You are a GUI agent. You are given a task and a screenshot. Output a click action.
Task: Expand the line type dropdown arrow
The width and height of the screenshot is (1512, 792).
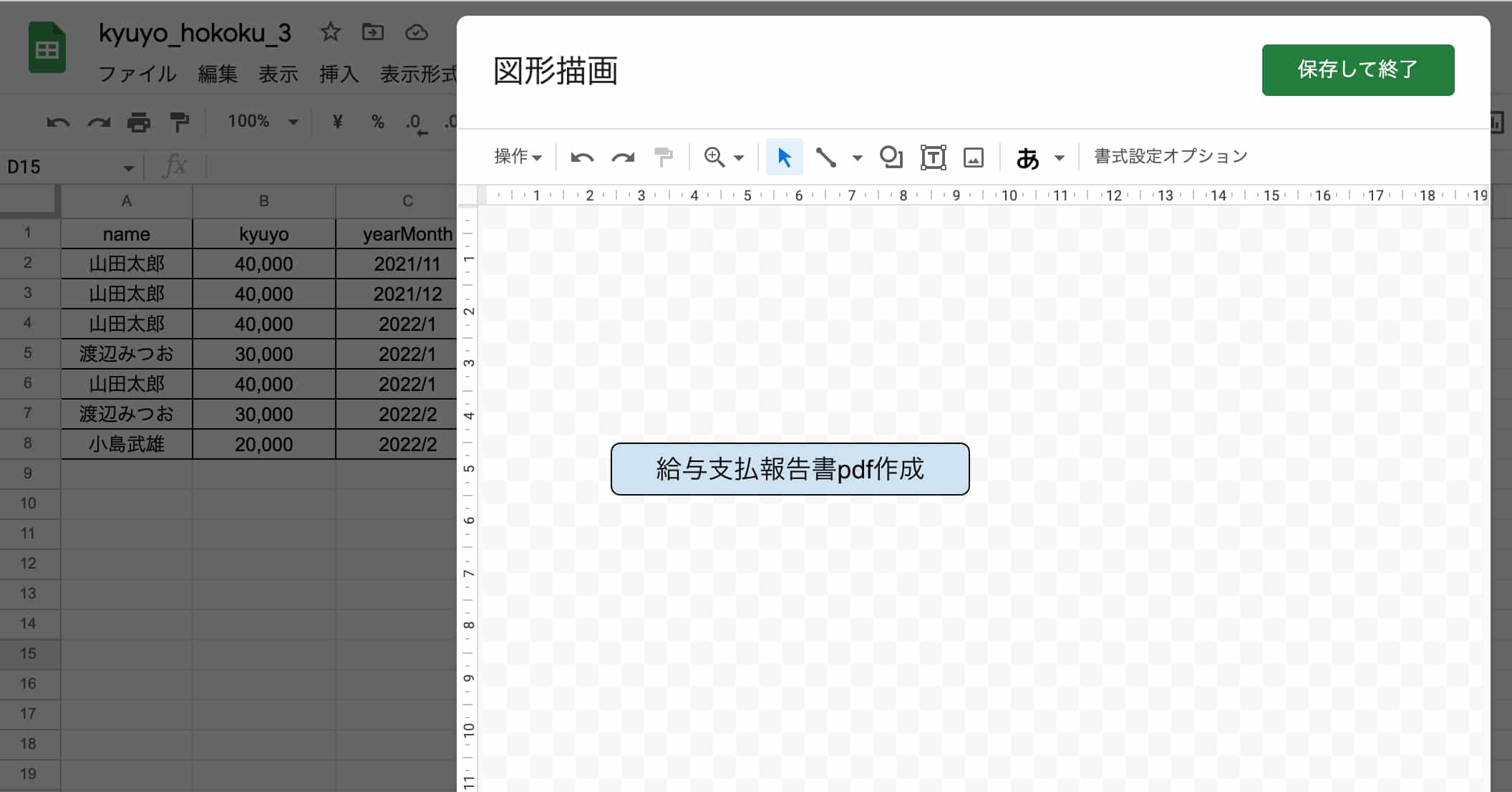pos(857,158)
